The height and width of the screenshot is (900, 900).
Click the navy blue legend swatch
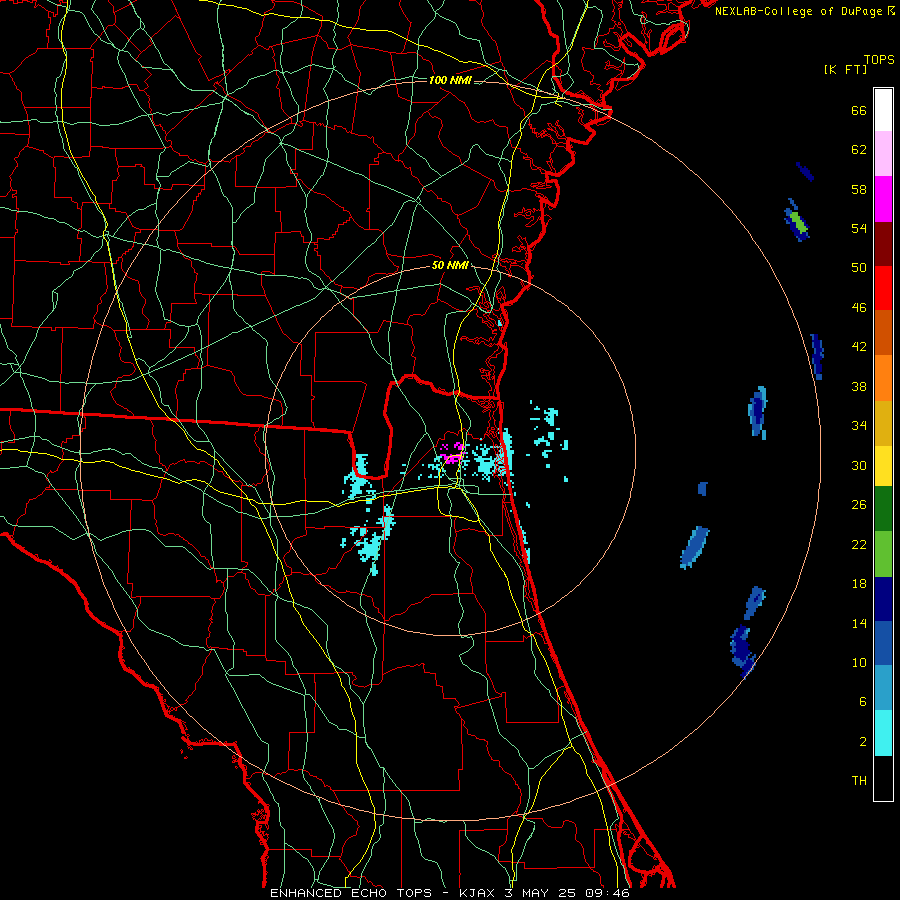click(x=883, y=599)
